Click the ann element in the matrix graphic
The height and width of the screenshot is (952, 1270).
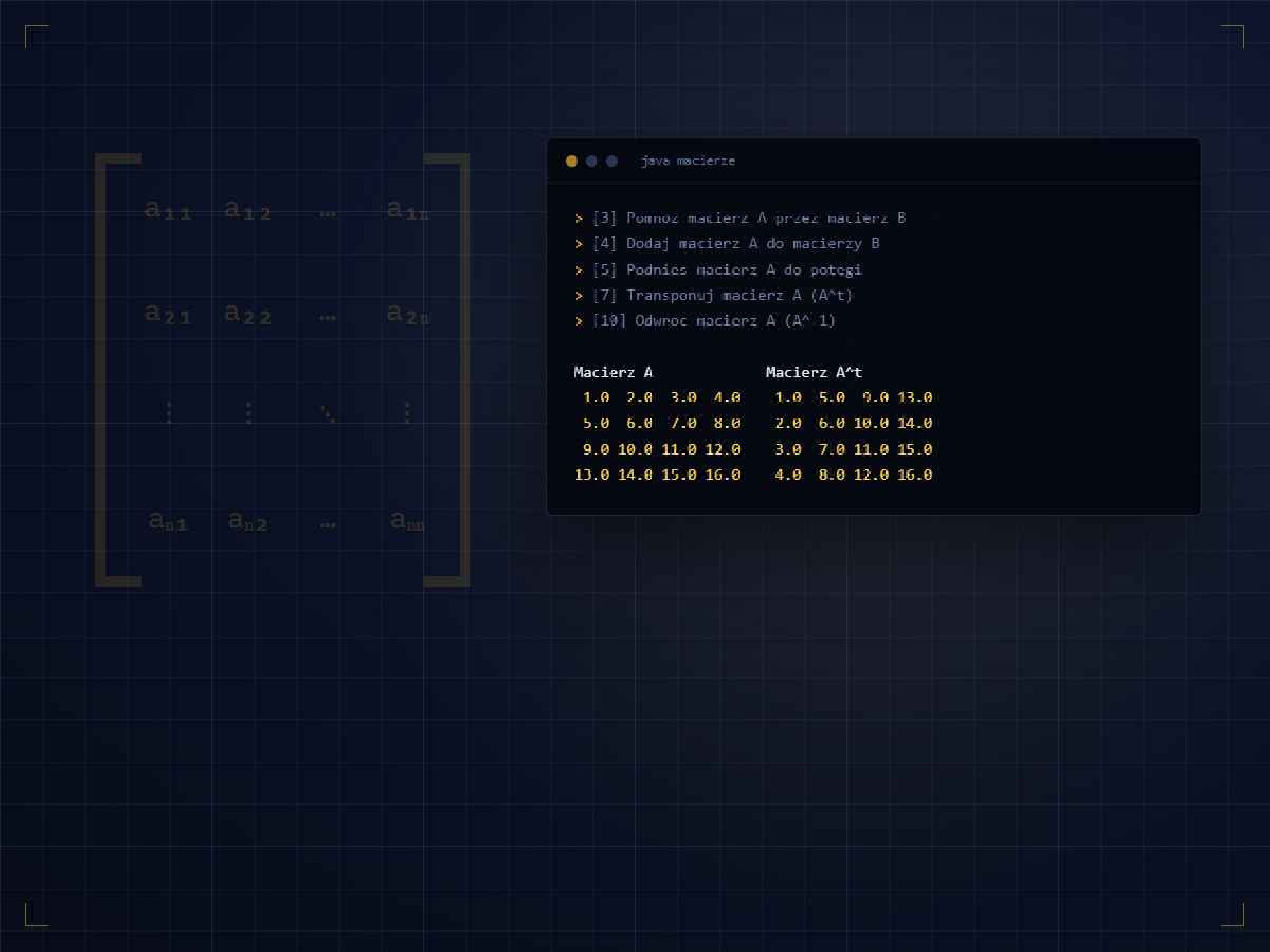[408, 520]
